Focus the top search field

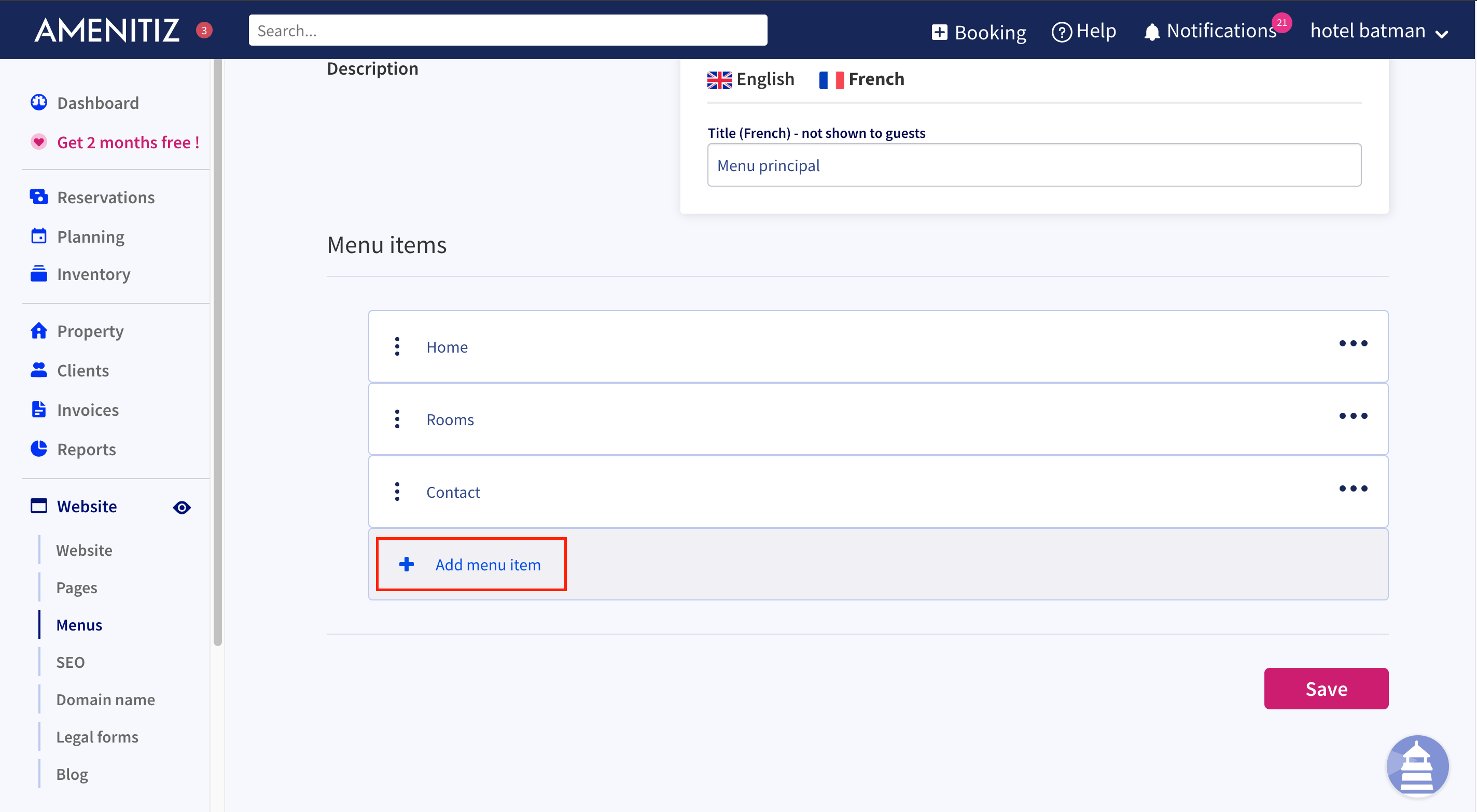pyautogui.click(x=507, y=31)
